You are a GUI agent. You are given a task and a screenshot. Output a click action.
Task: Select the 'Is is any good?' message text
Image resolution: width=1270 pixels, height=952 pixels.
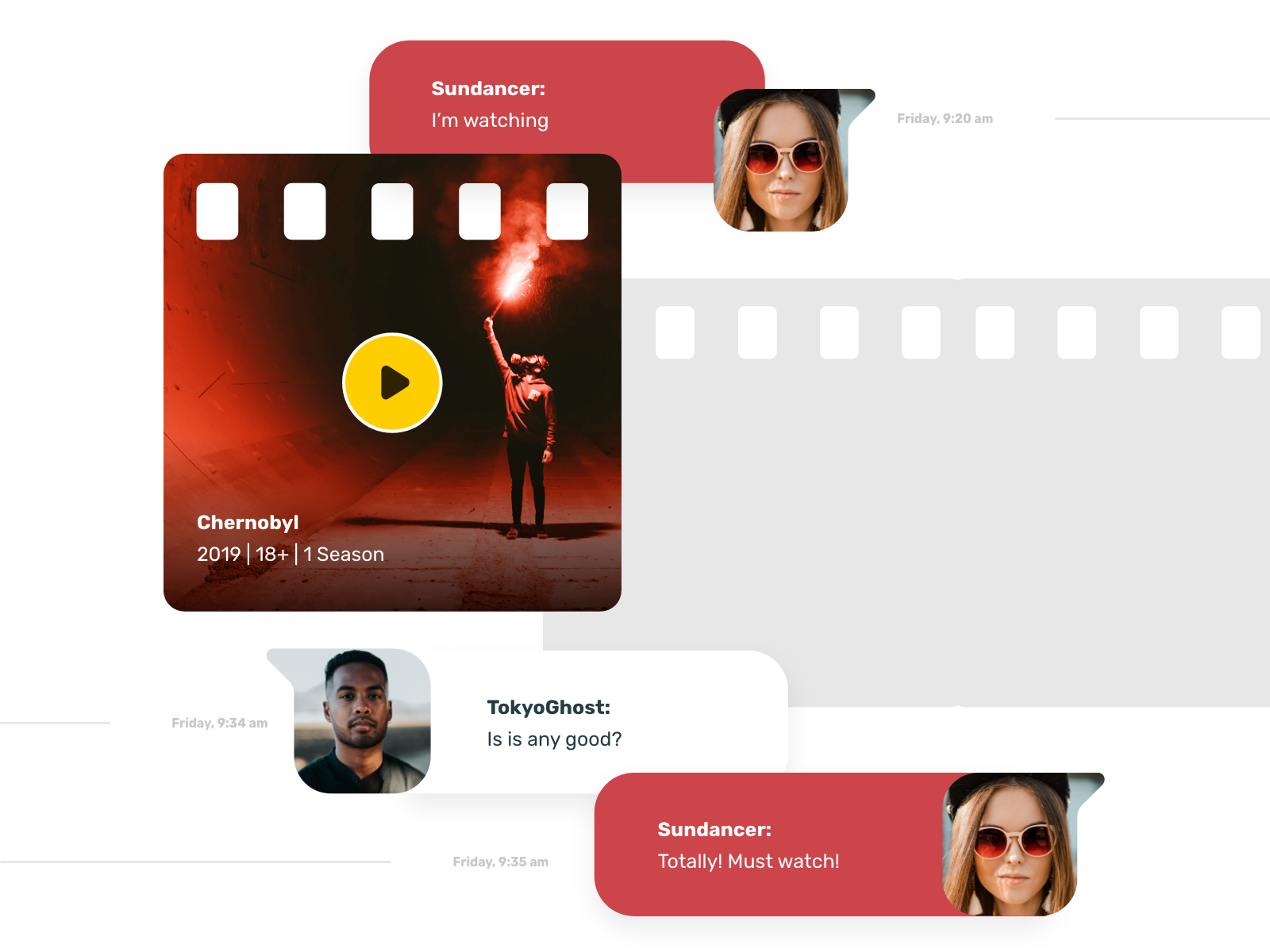click(554, 739)
